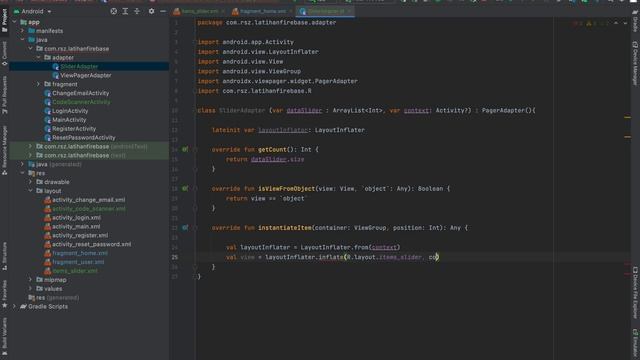
Task: Select SliderAdapter in project tree
Action: (x=79, y=67)
